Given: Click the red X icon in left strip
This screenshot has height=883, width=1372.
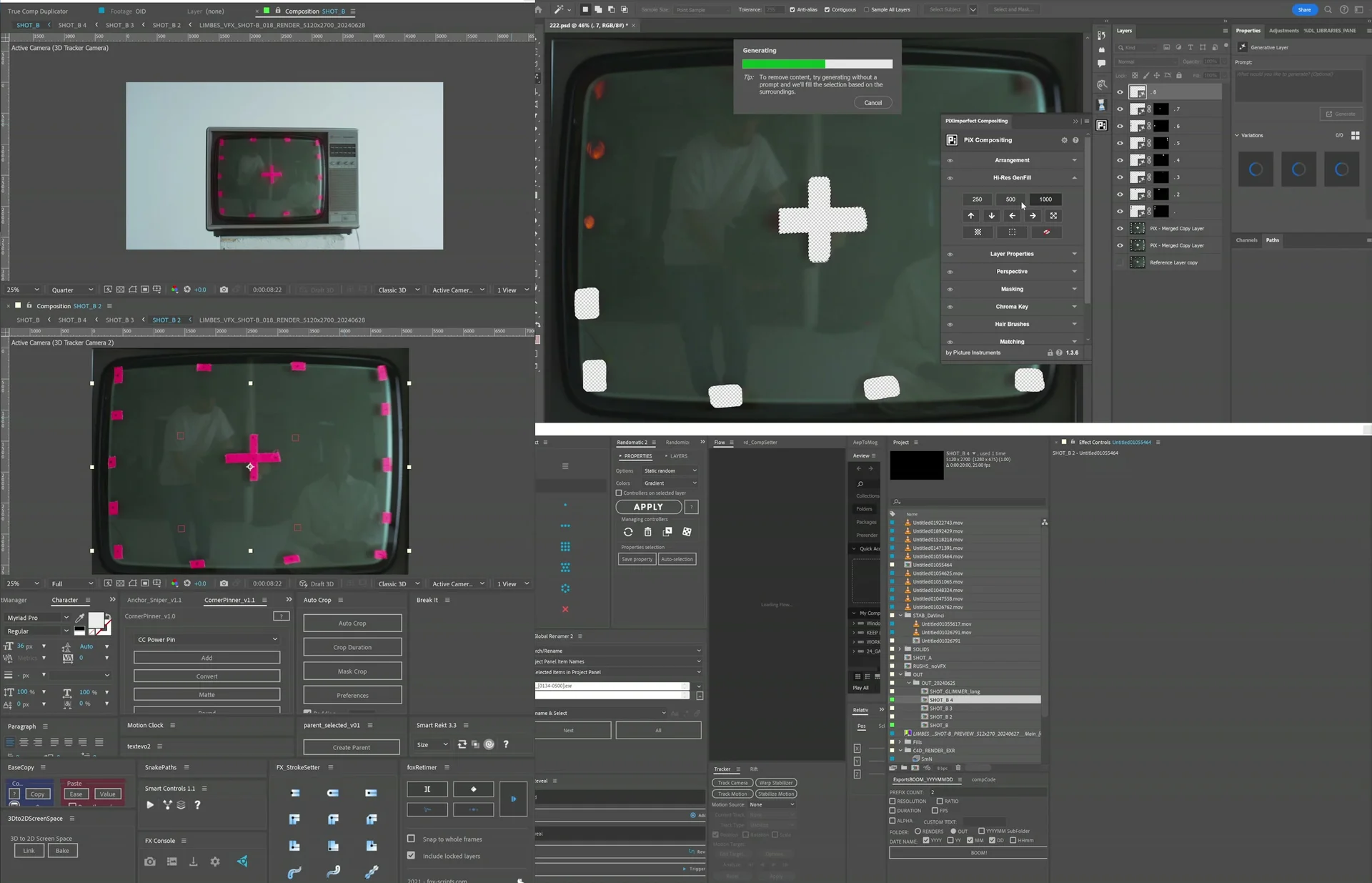Looking at the screenshot, I should tap(565, 609).
